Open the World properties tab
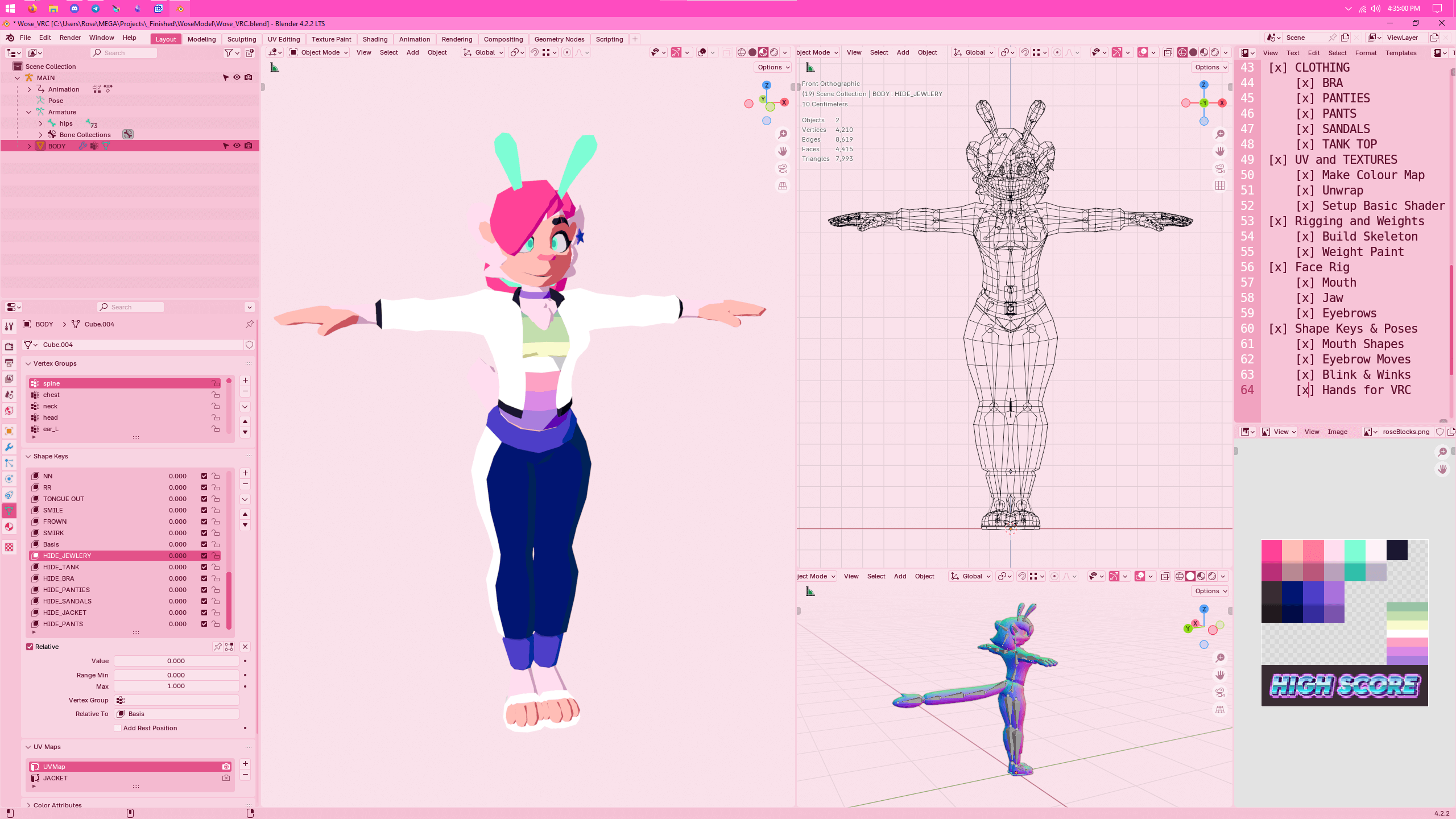 (9, 410)
